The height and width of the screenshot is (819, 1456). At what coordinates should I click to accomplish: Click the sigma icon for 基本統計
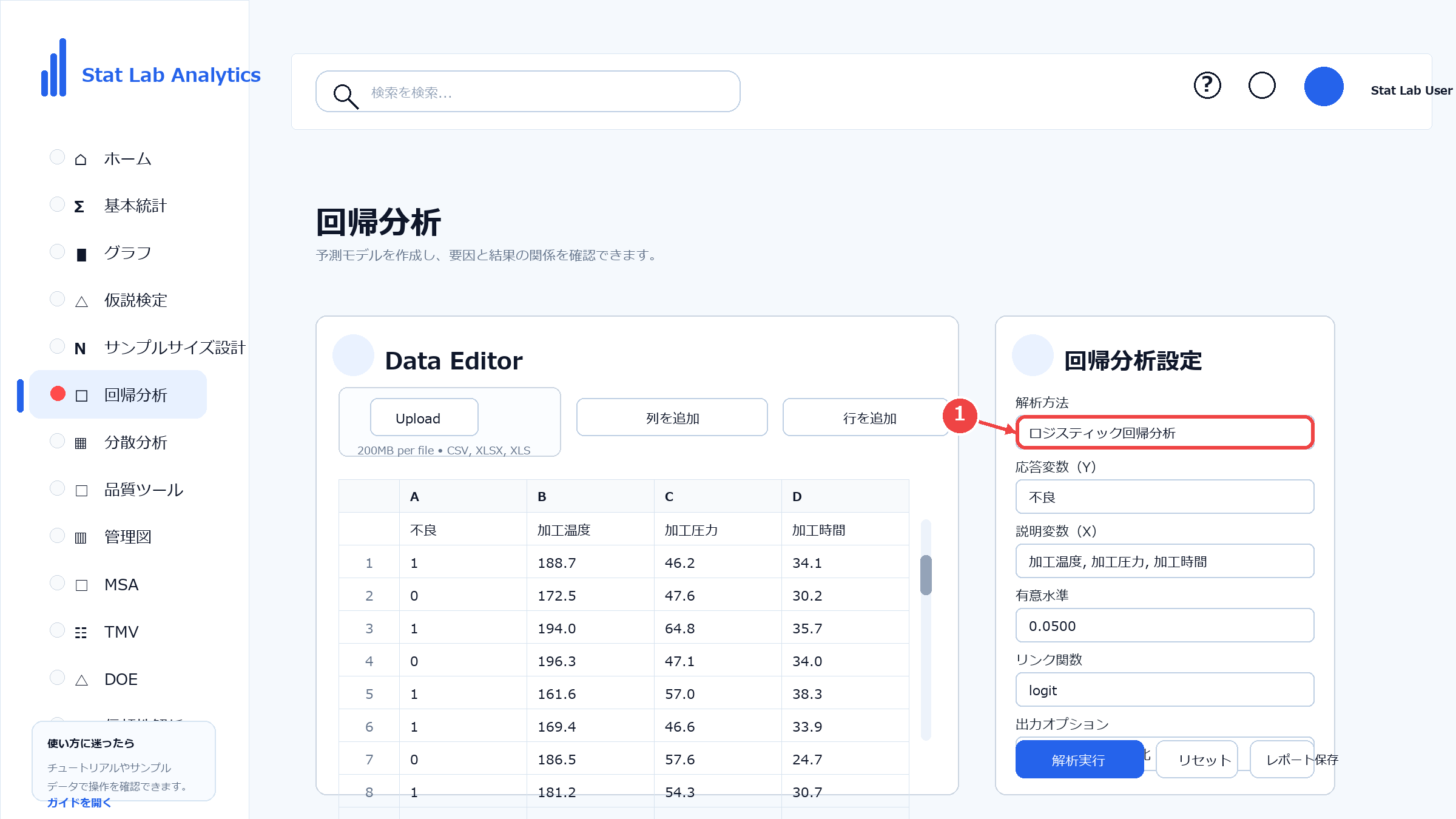(79, 206)
